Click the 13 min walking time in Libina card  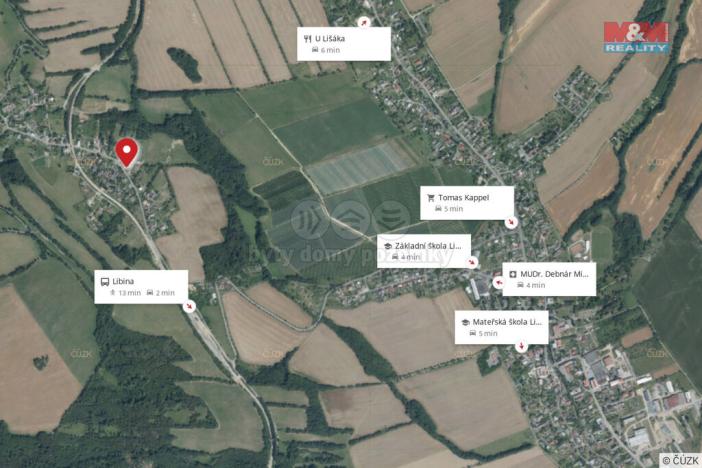pyautogui.click(x=129, y=293)
